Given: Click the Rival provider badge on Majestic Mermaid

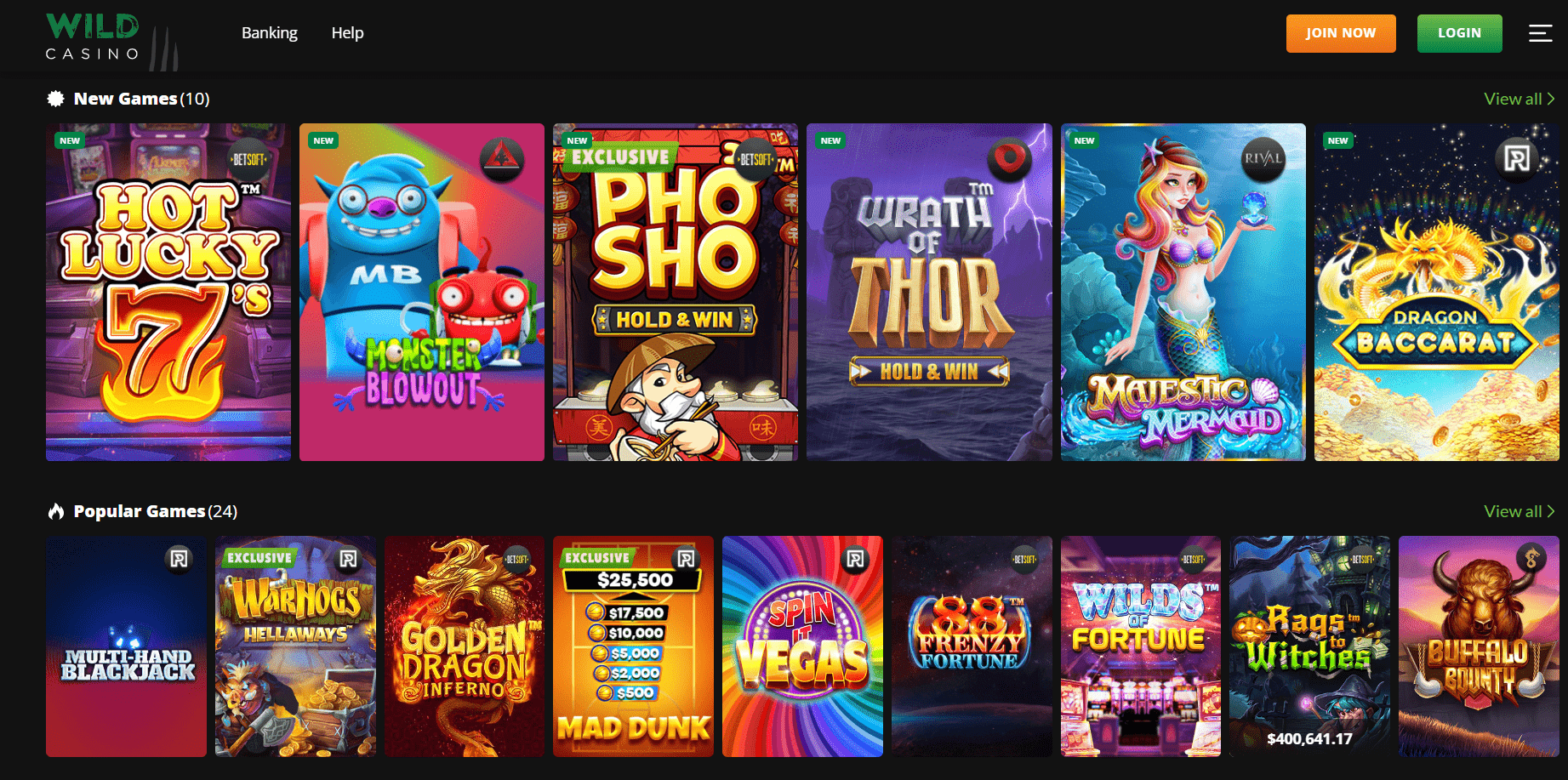Looking at the screenshot, I should 1263,159.
